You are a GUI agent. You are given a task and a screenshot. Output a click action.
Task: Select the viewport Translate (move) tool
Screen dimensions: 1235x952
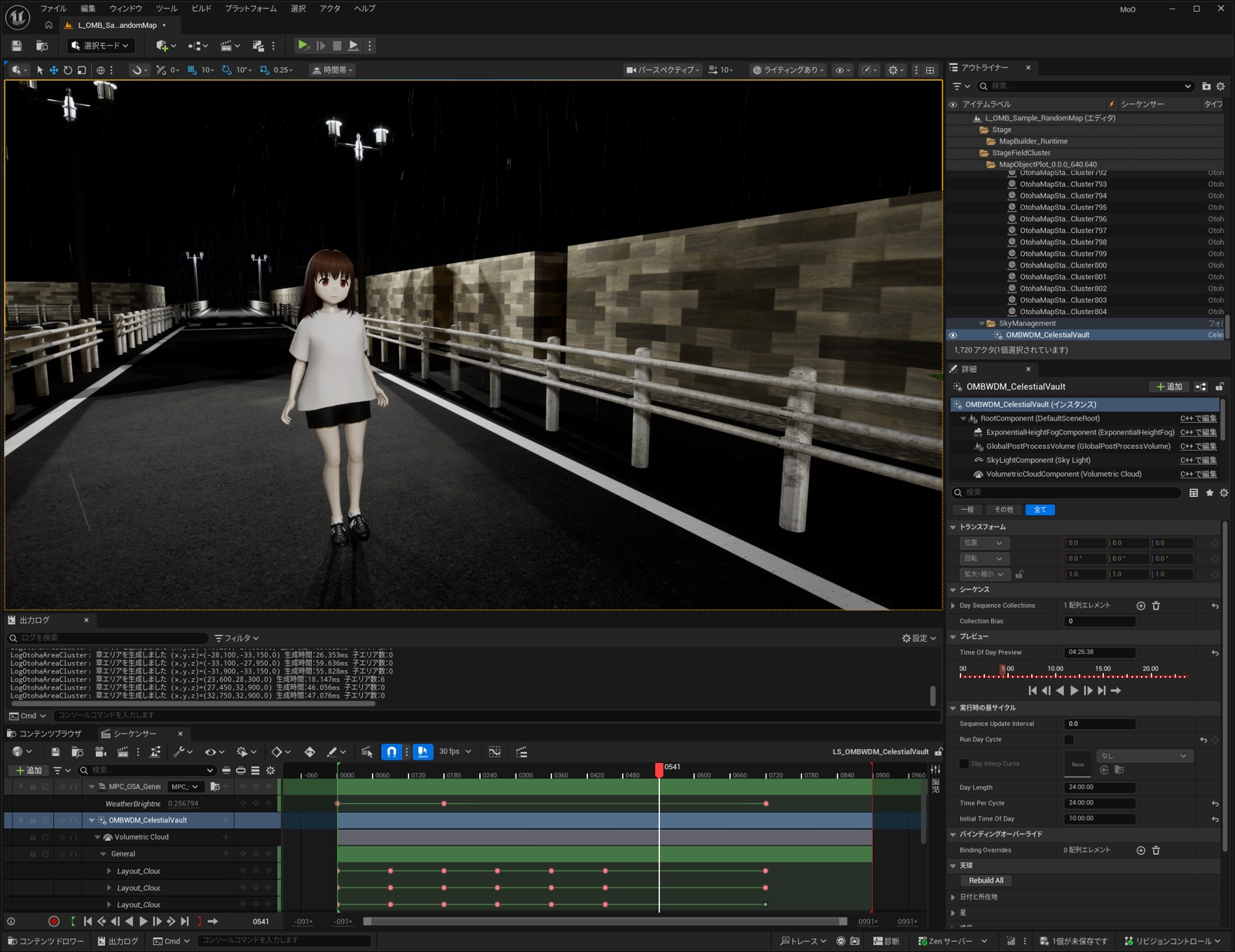pos(54,70)
